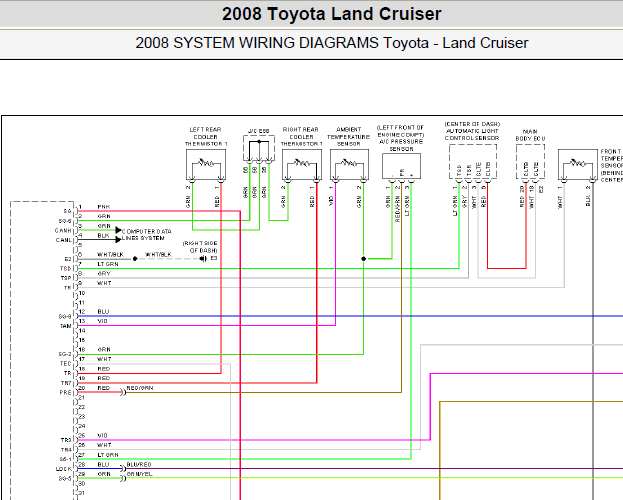The image size is (623, 500).
Task: Click the J/C E58 junction connector box
Action: [259, 148]
